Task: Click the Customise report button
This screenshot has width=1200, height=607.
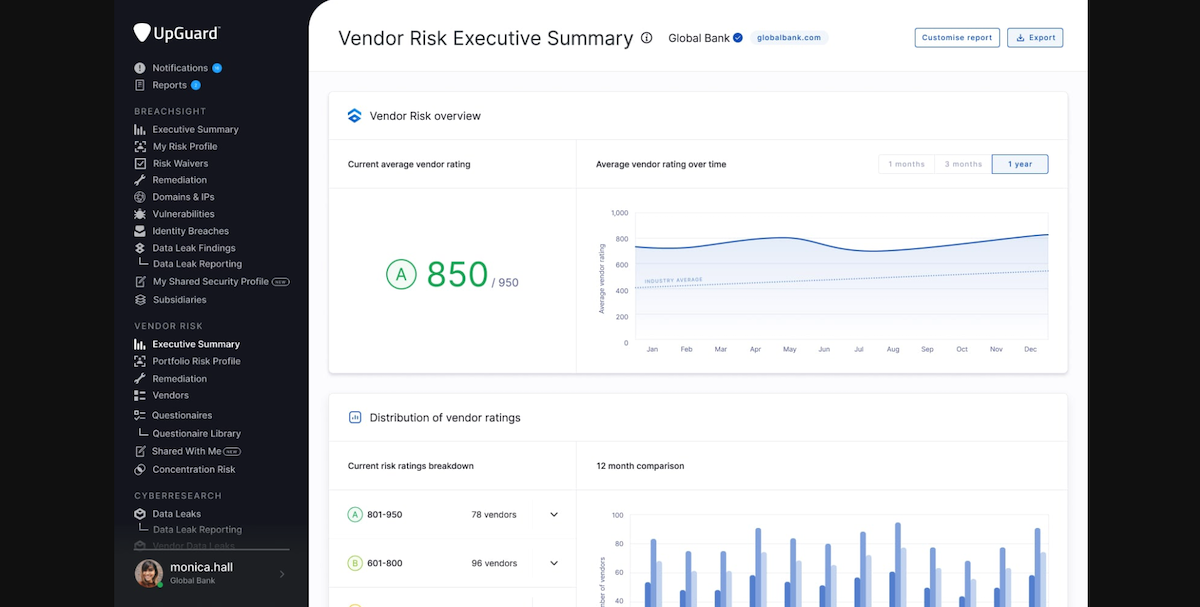Action: (957, 37)
